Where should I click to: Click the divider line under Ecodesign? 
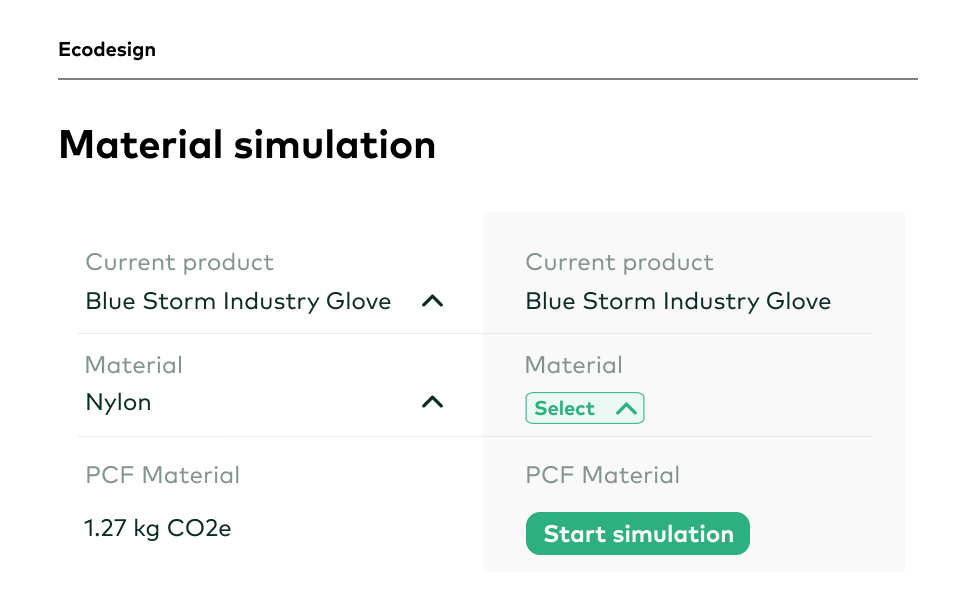[487, 78]
